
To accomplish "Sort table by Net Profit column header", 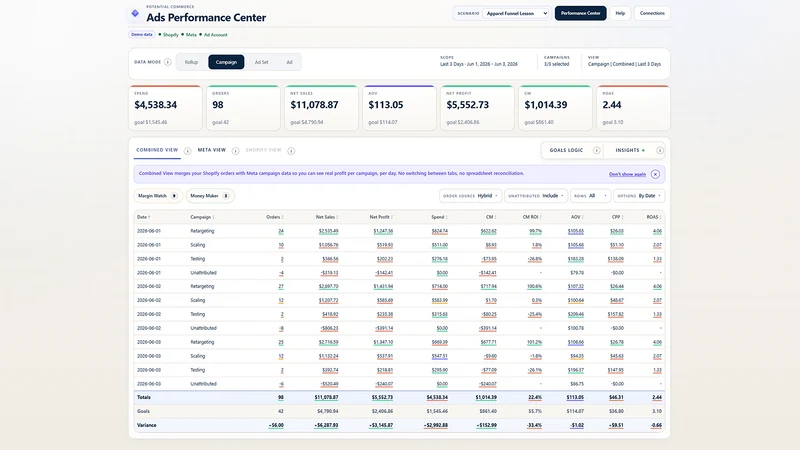I will coord(381,217).
